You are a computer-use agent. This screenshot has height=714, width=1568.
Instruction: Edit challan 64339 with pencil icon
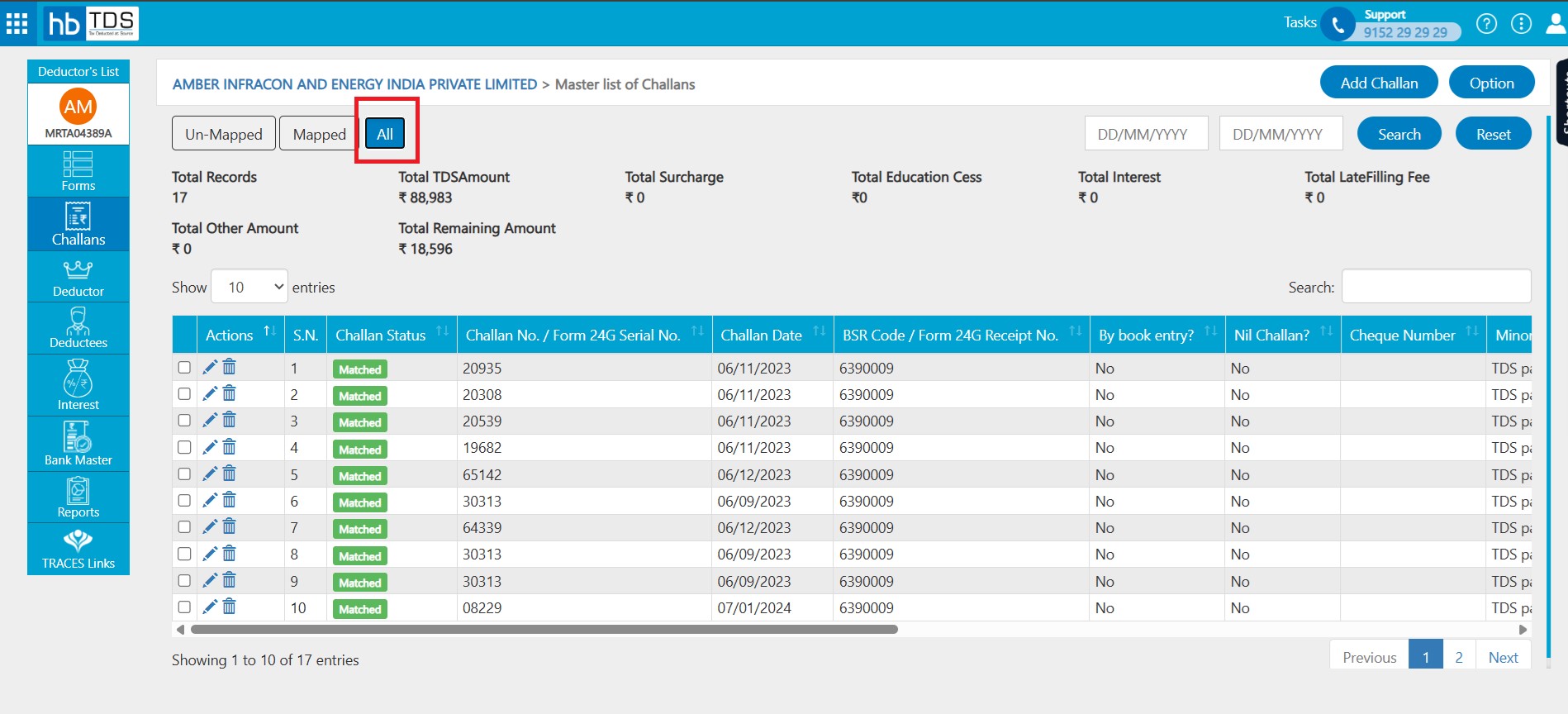click(x=210, y=526)
